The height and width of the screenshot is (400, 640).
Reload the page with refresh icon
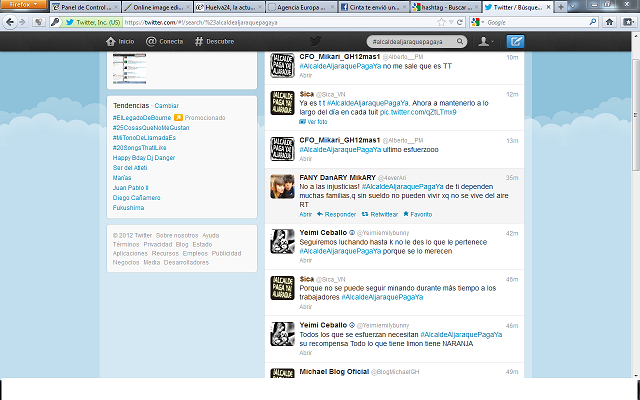pyautogui.click(x=460, y=22)
